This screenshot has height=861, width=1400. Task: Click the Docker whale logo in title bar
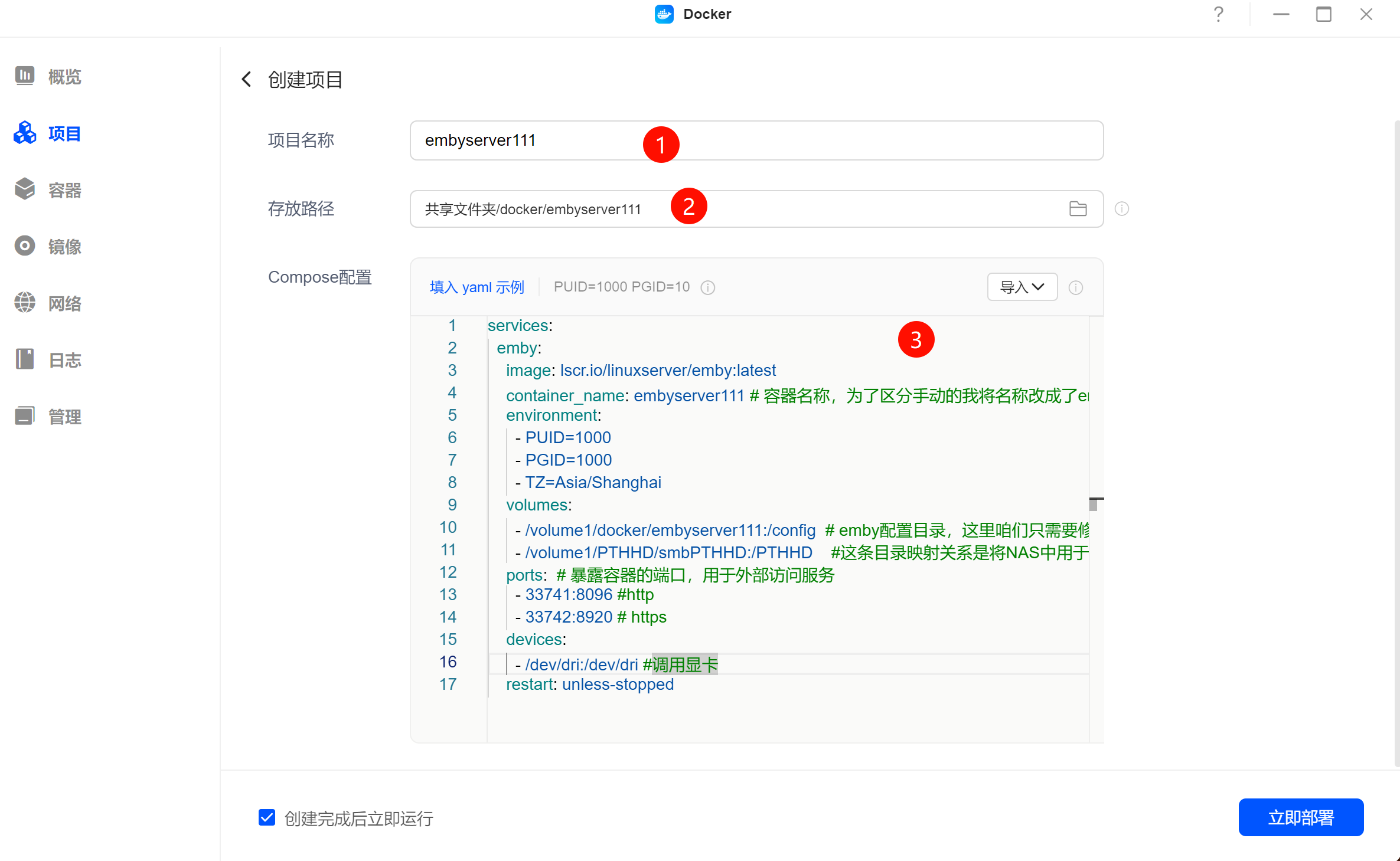(x=664, y=14)
